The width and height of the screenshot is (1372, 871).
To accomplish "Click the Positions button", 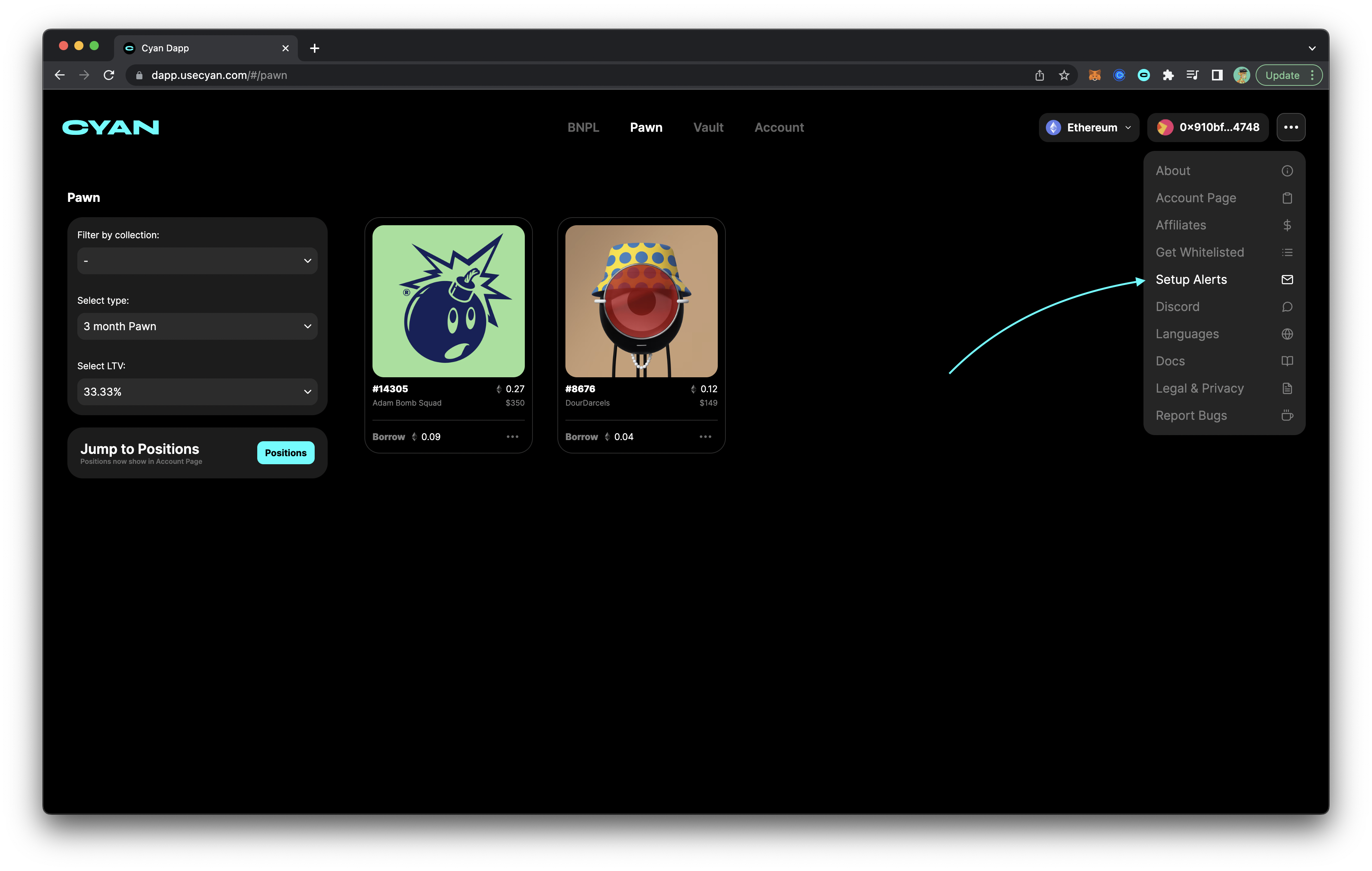I will 286,453.
